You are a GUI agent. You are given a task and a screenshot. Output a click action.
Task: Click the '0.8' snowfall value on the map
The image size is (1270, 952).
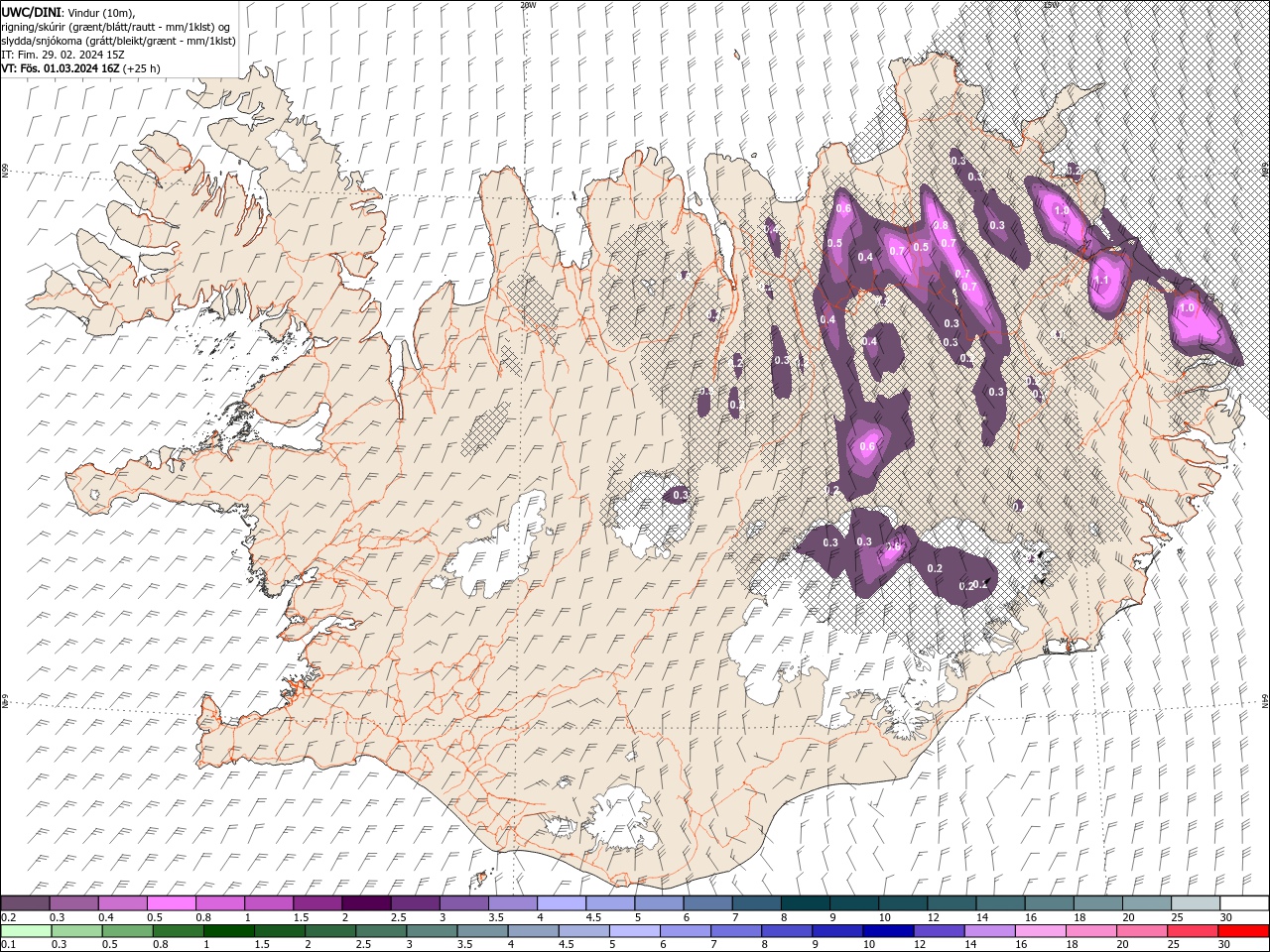tap(941, 225)
